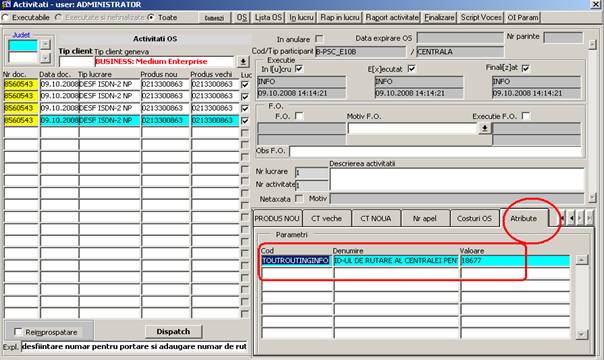Click the B-PSC_E10B participant code field
The image size is (604, 360).
click(361, 52)
